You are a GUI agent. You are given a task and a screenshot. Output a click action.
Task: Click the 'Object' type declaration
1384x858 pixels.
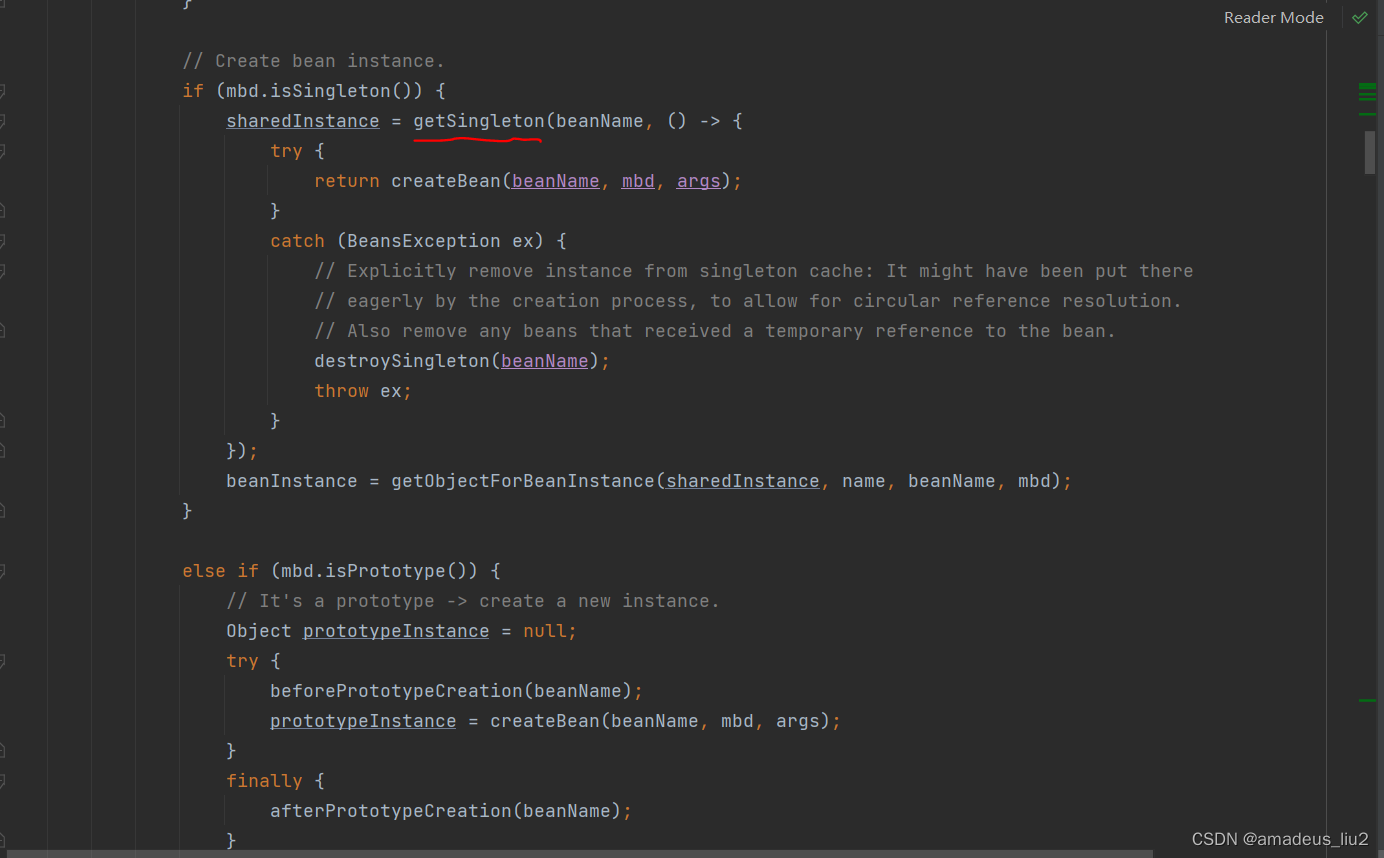pyautogui.click(x=259, y=631)
